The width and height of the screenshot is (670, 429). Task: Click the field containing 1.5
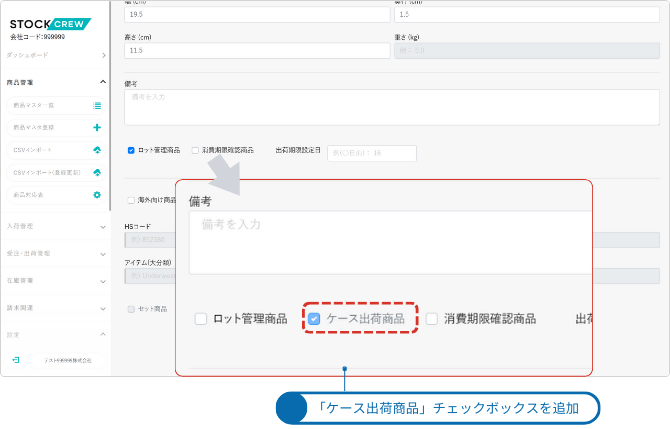coord(527,15)
